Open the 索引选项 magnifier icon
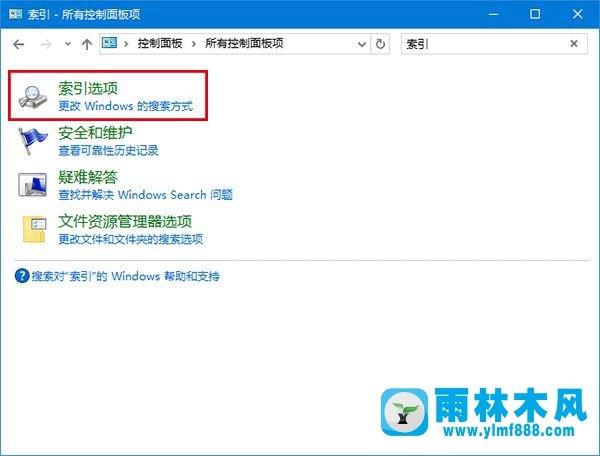Image resolution: width=600 pixels, height=456 pixels. (x=33, y=97)
